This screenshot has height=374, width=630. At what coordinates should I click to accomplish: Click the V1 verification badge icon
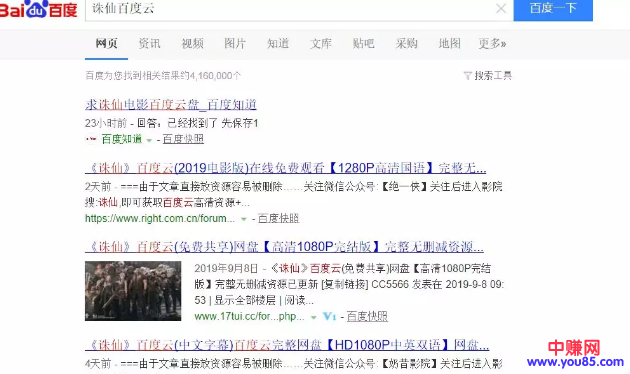pyautogui.click(x=329, y=317)
